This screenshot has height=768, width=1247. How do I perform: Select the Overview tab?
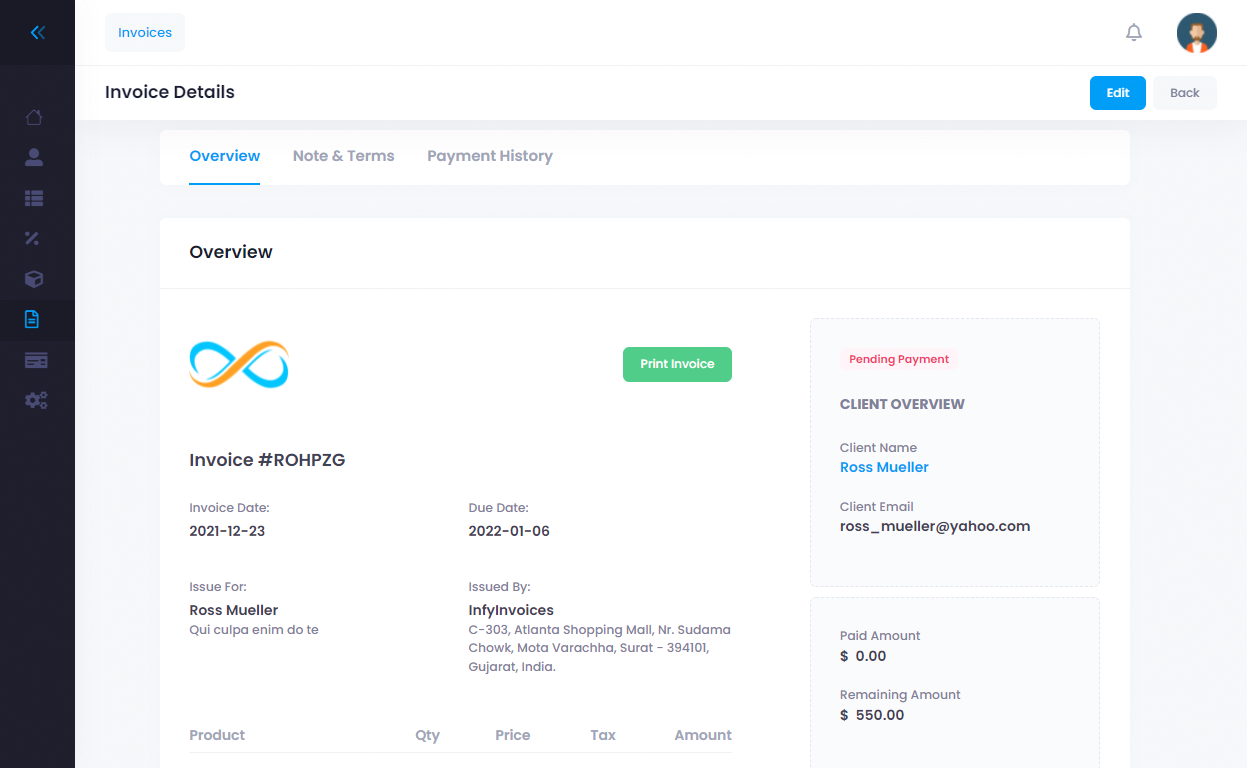click(224, 156)
